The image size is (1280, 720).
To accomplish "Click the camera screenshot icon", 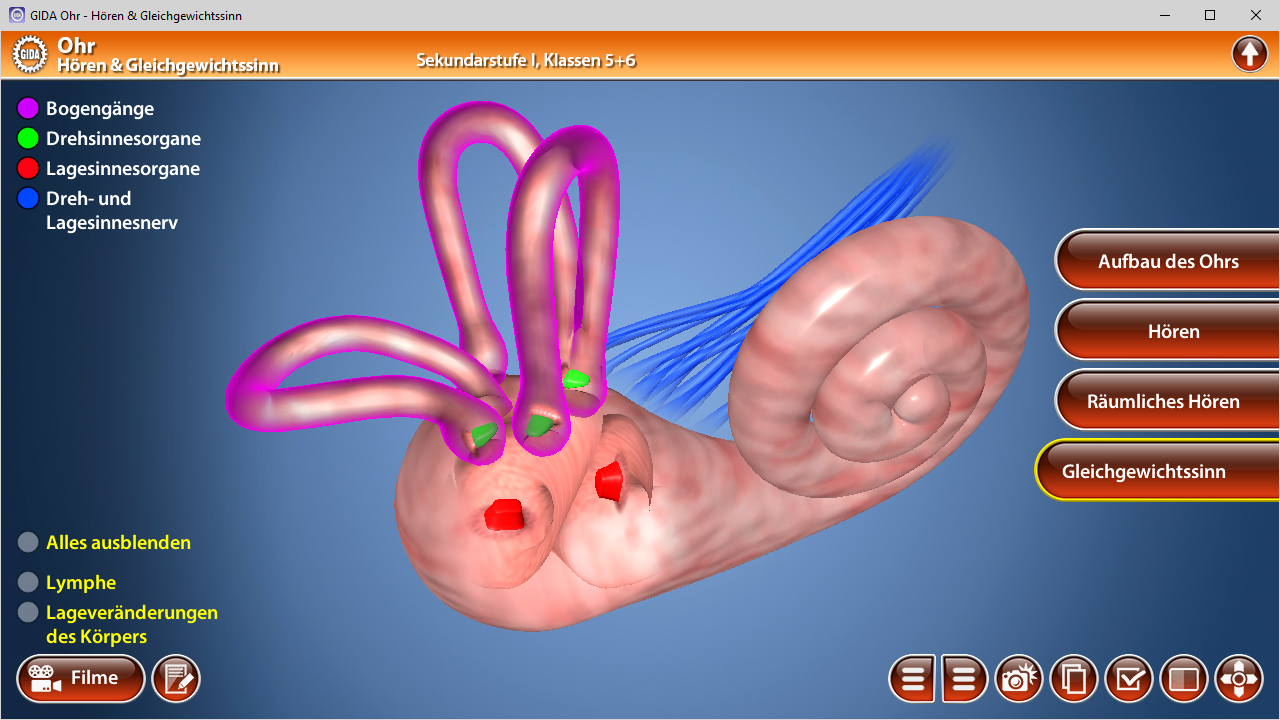I will 1018,680.
